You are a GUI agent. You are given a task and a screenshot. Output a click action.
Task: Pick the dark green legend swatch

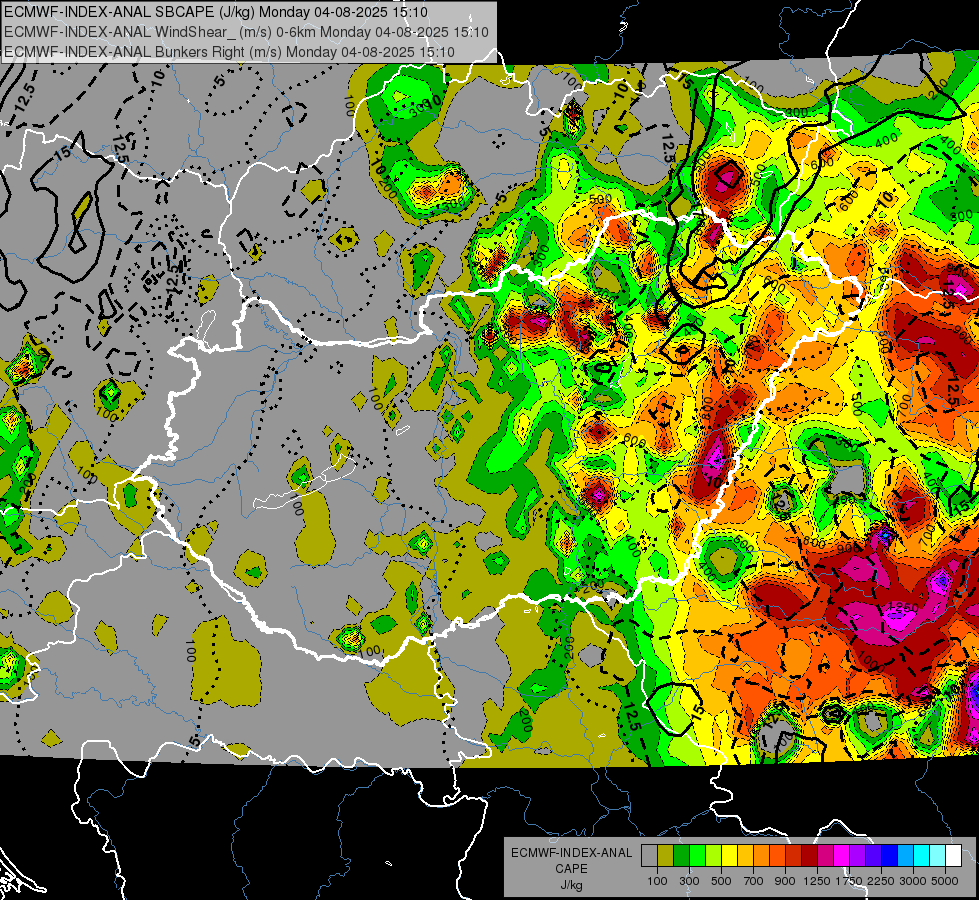click(x=681, y=855)
